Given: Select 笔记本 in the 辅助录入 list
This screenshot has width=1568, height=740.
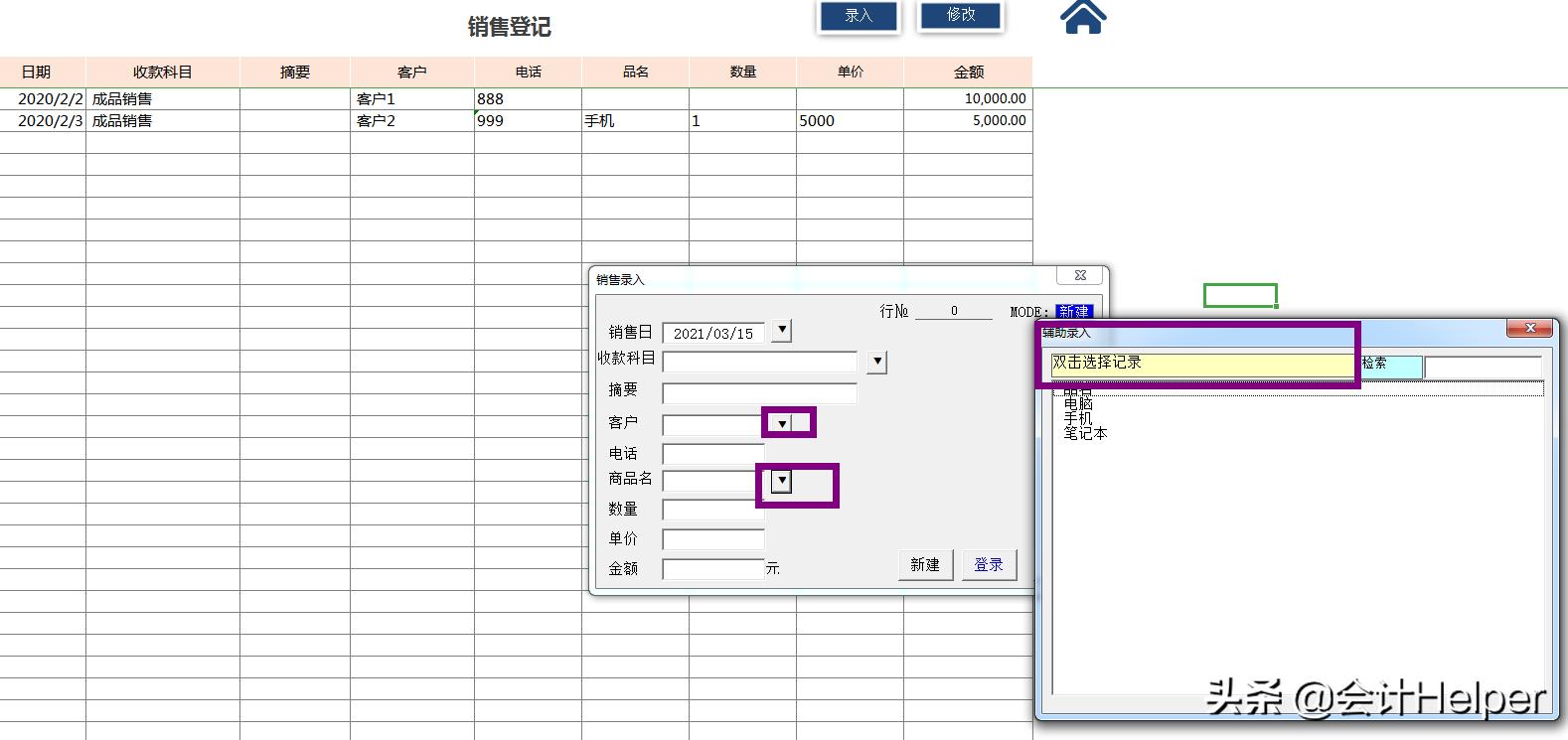Looking at the screenshot, I should pos(1085,433).
